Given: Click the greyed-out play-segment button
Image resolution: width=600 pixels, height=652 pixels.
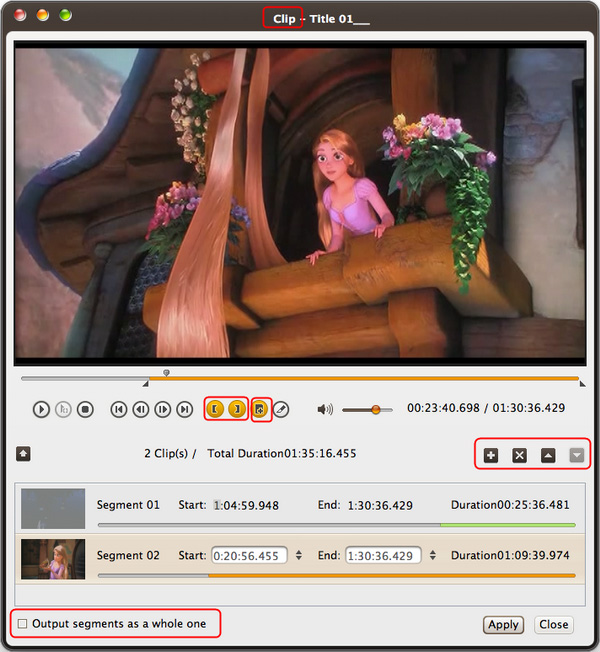Looking at the screenshot, I should (x=63, y=410).
